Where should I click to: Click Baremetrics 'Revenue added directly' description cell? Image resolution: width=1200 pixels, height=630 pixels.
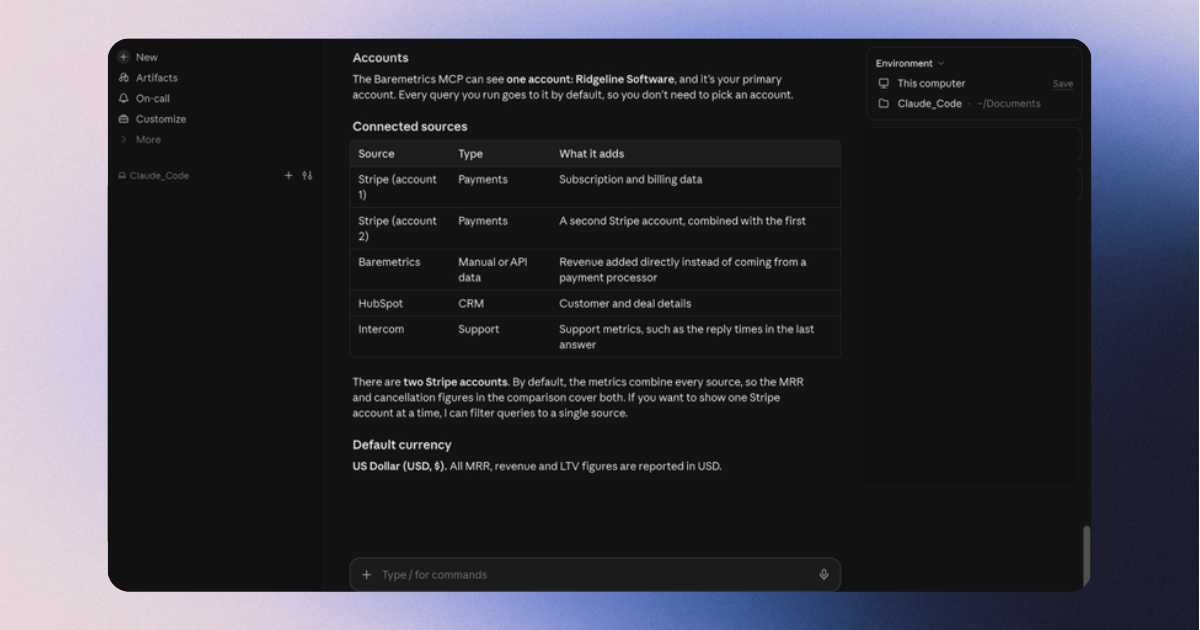coord(683,270)
